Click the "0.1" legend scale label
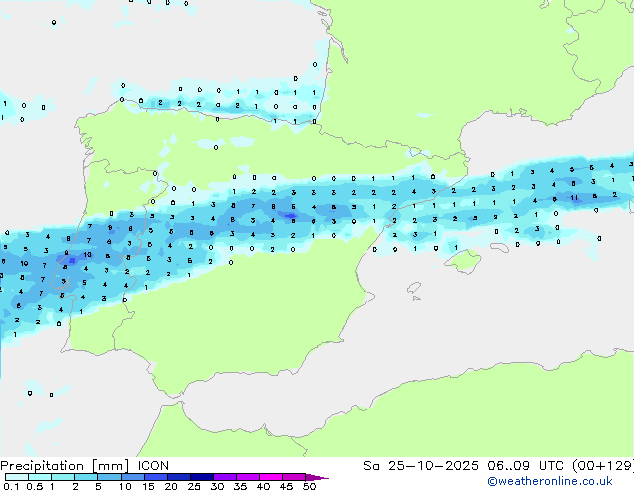This screenshot has height=490, width=634. point(11,486)
